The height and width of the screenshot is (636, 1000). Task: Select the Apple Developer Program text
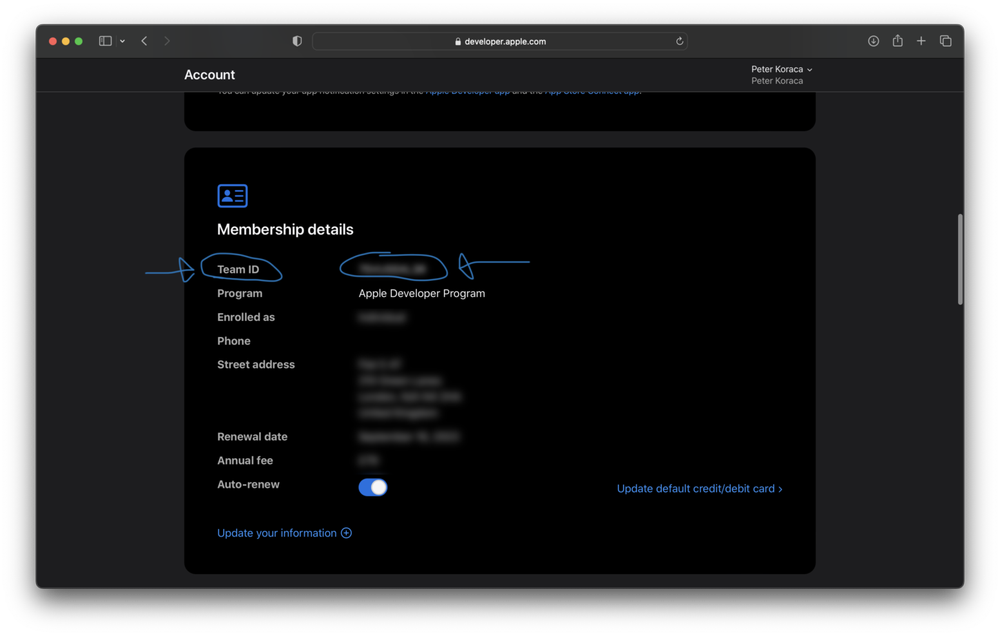point(422,293)
